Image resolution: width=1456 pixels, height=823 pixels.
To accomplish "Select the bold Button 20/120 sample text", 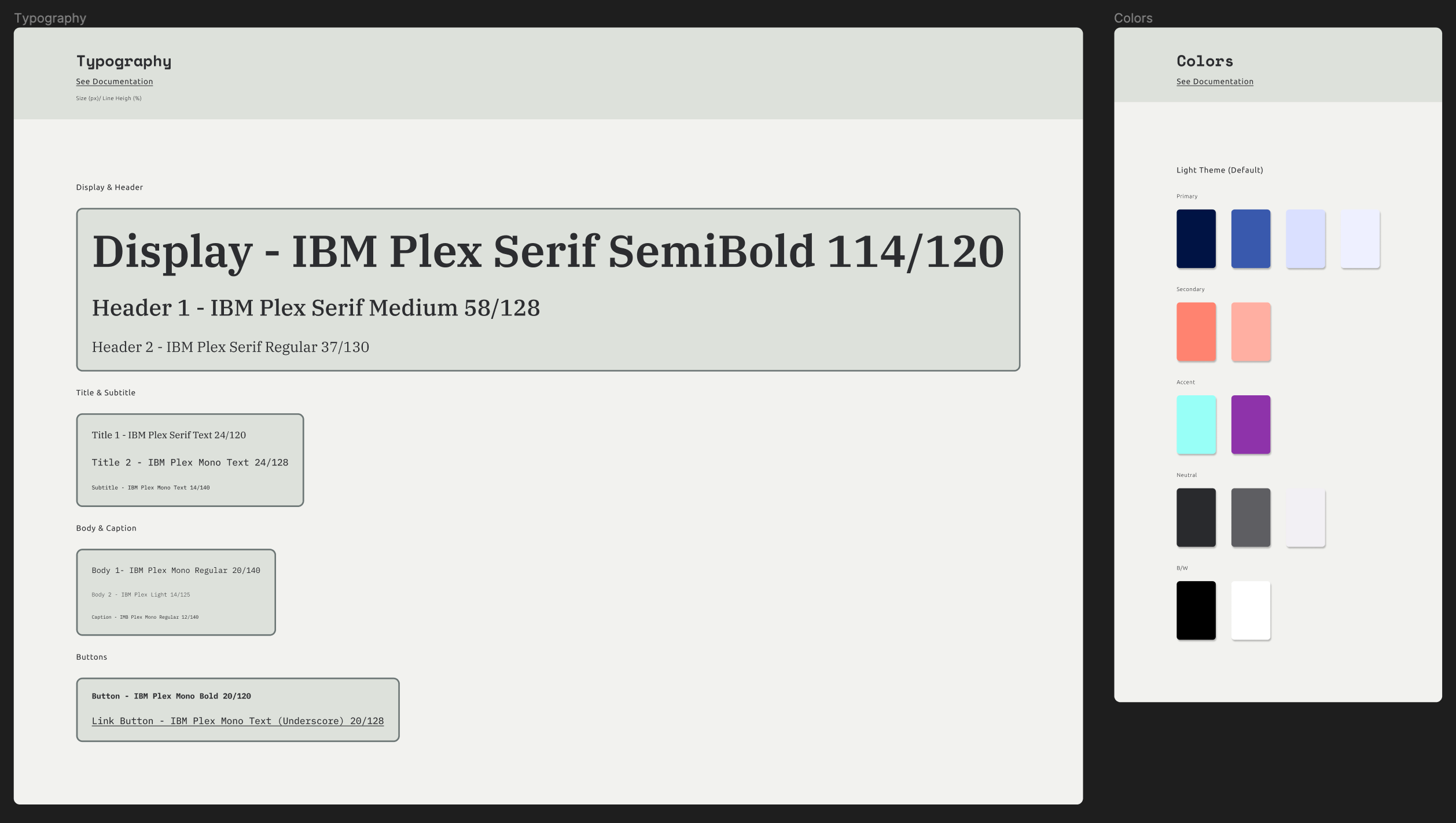I will click(x=171, y=696).
